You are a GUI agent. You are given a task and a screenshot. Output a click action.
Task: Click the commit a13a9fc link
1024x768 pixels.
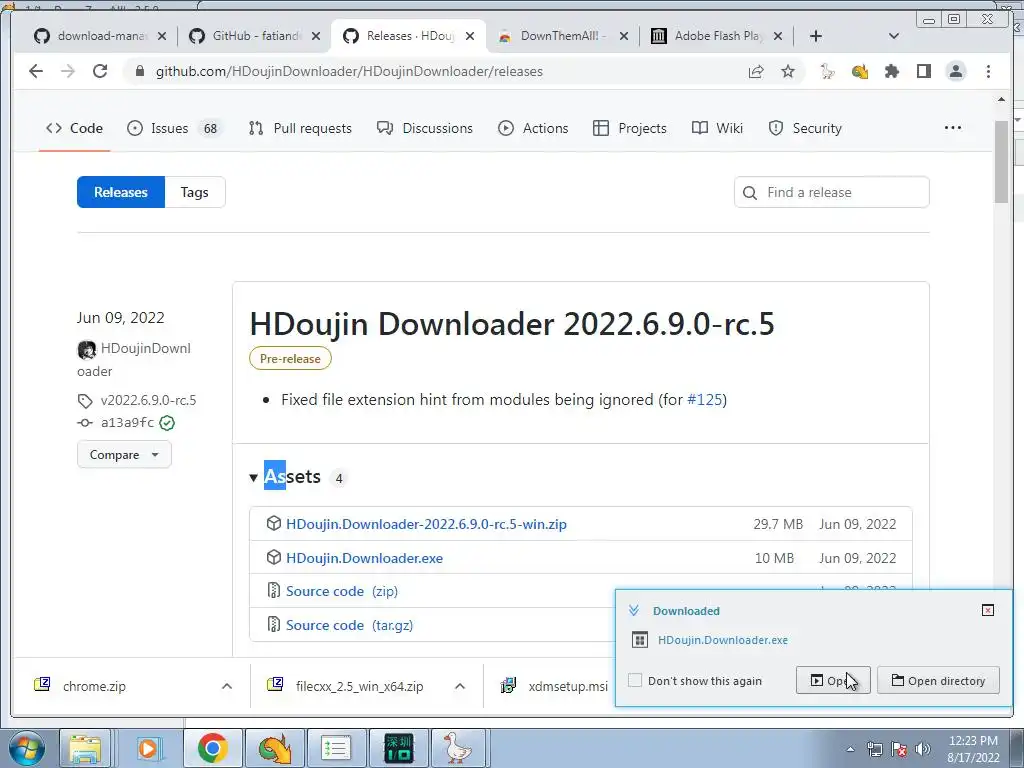[x=127, y=423]
